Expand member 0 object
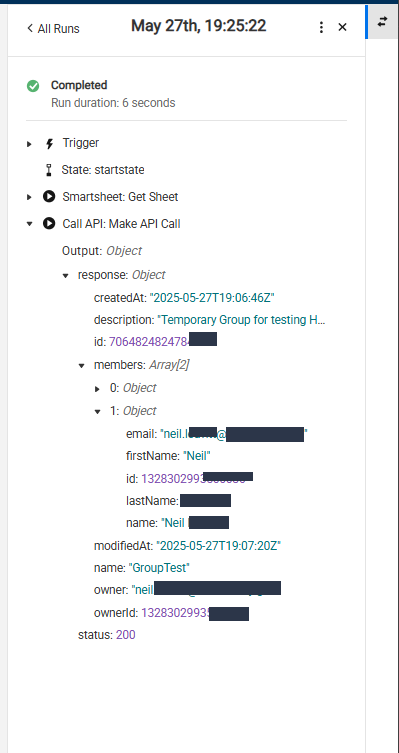 (97, 389)
